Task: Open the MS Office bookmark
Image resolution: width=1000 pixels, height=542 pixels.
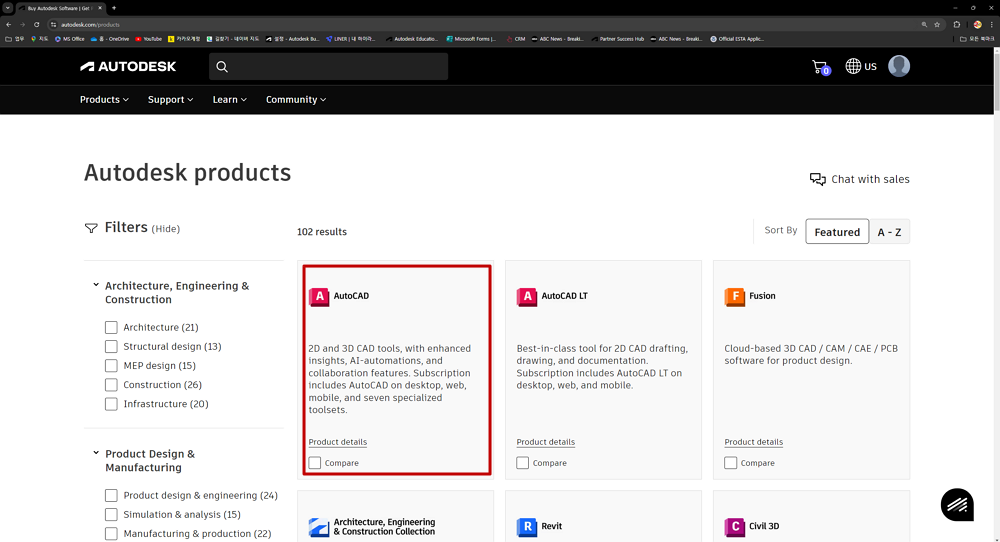Action: pyautogui.click(x=70, y=39)
